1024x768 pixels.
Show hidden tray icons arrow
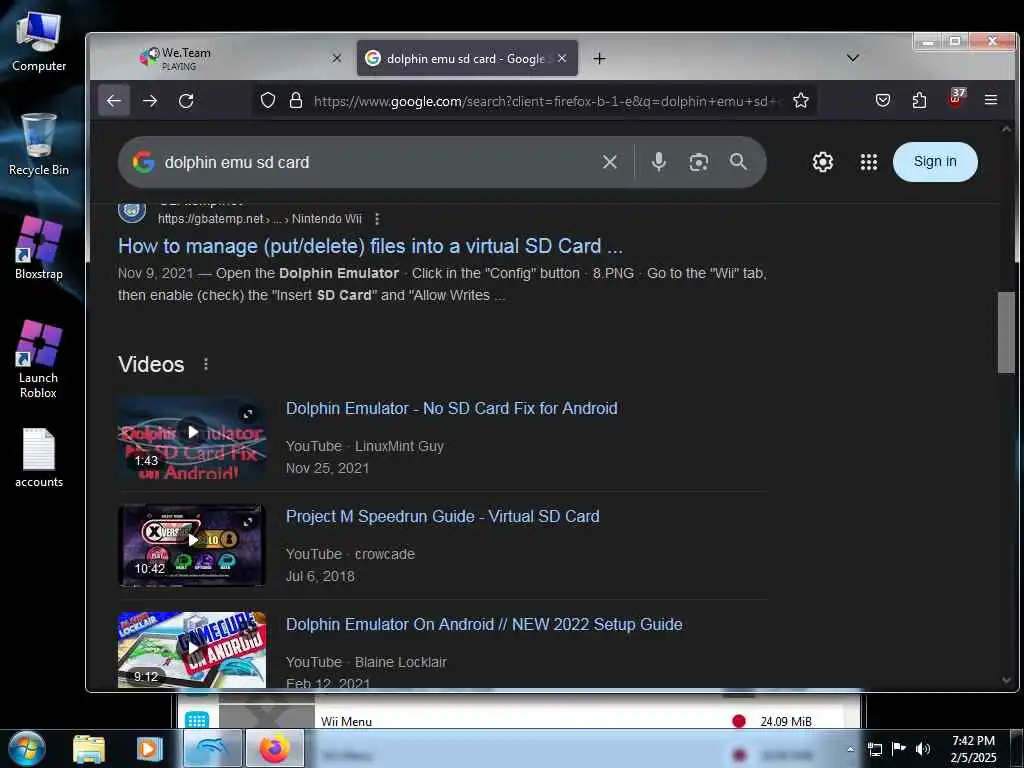[850, 749]
